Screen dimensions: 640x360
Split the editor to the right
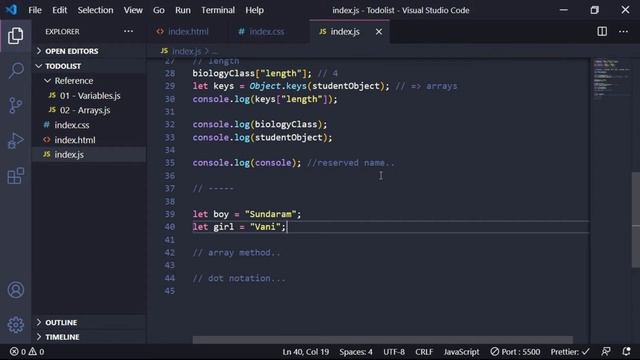602,31
